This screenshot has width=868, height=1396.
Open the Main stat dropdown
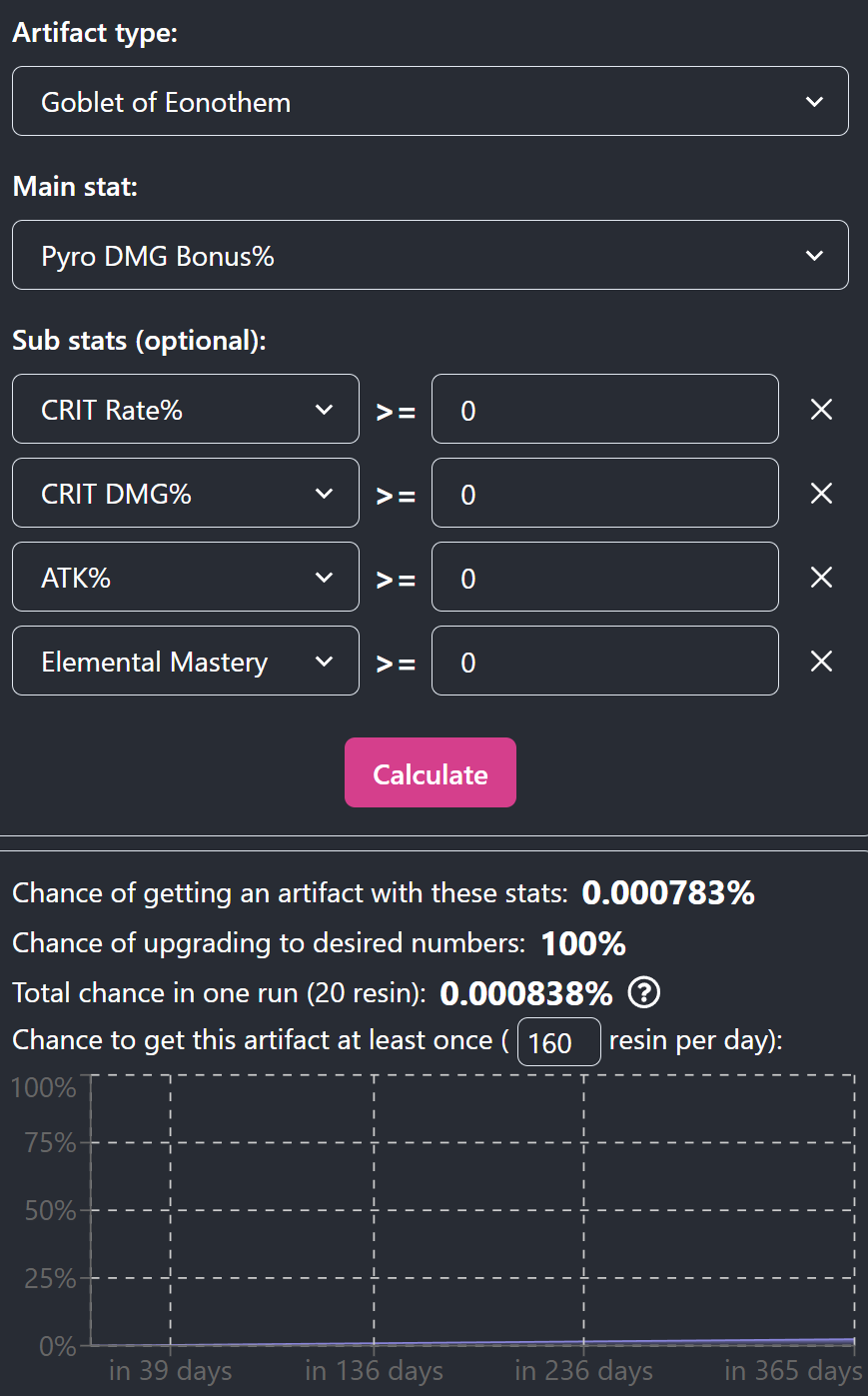(430, 255)
